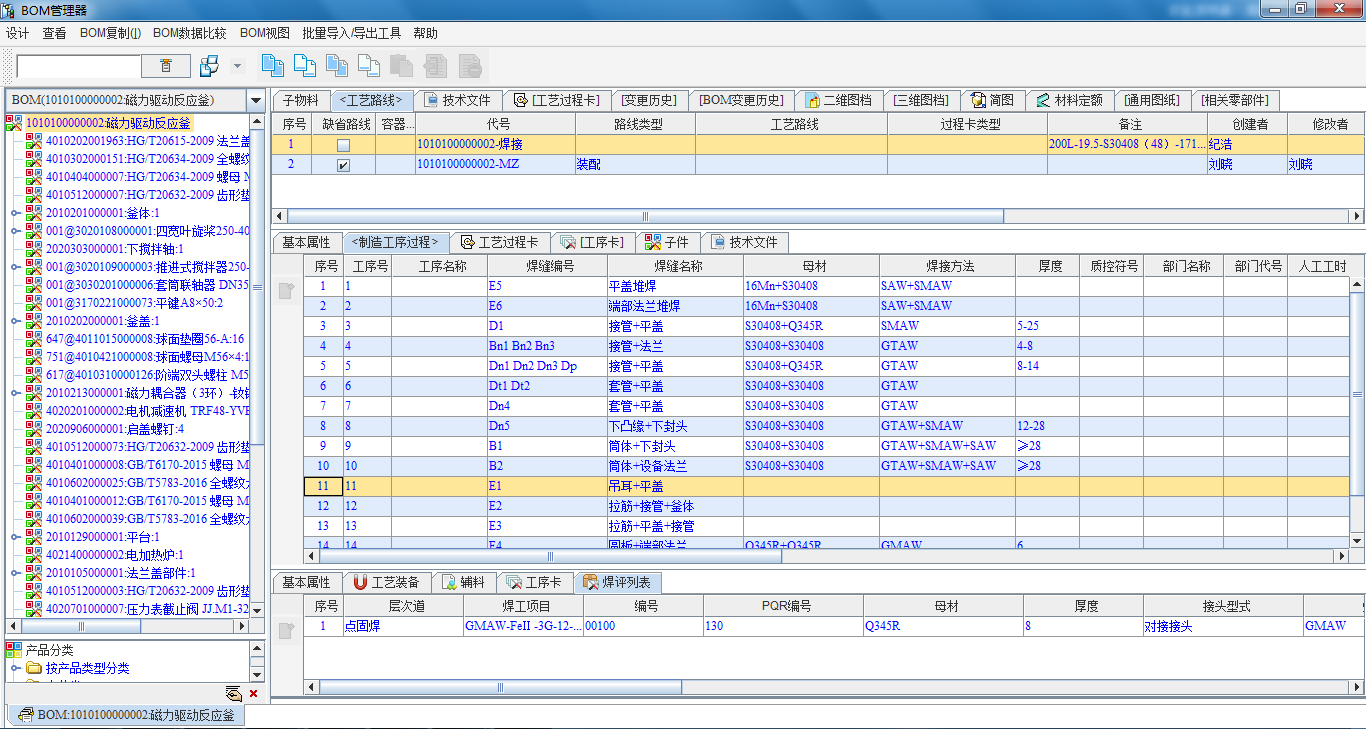This screenshot has width=1366, height=729.
Task: Click the hand icon below product classification panel
Action: (233, 693)
